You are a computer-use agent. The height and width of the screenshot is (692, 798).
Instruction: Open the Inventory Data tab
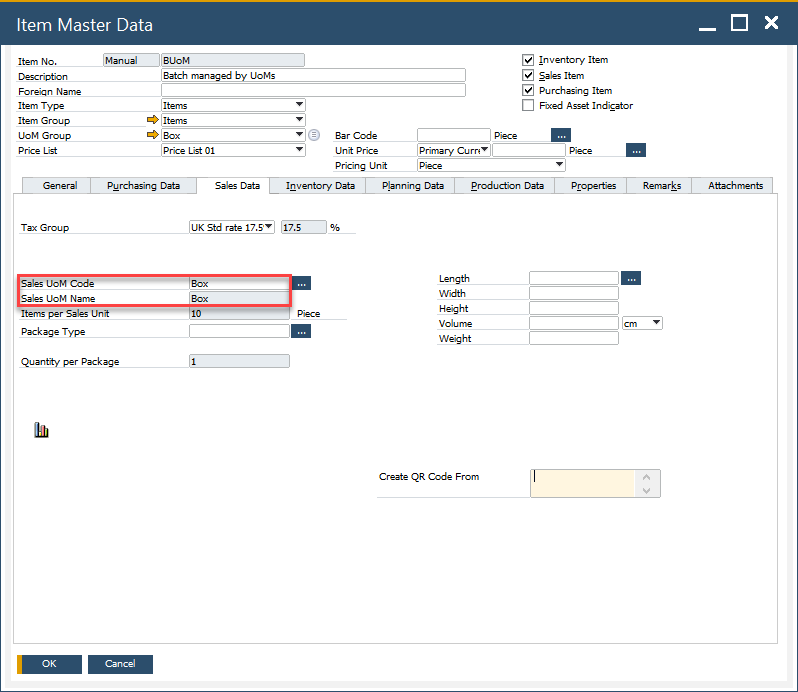(320, 186)
